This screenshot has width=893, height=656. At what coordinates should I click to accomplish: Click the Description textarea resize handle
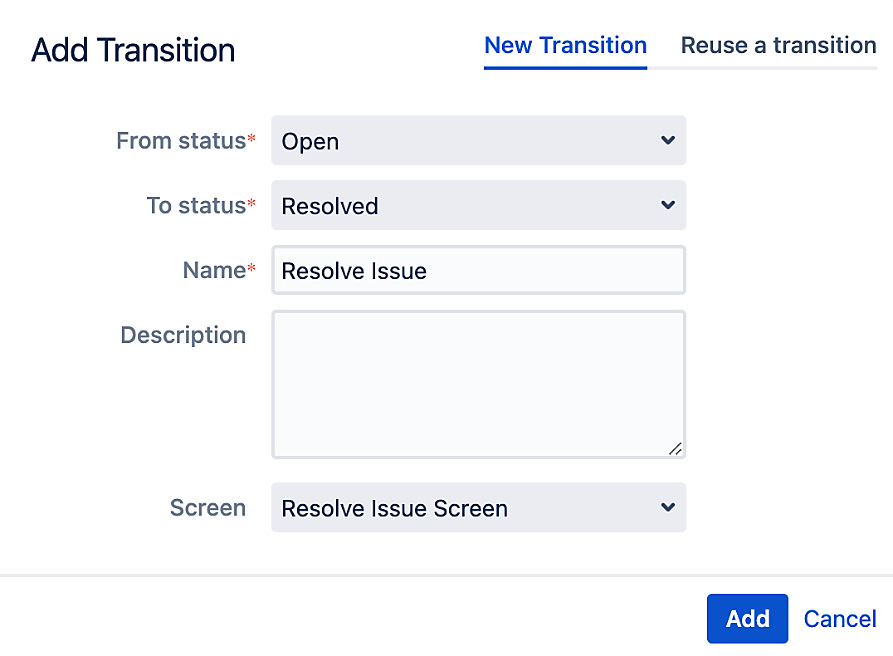pos(676,448)
